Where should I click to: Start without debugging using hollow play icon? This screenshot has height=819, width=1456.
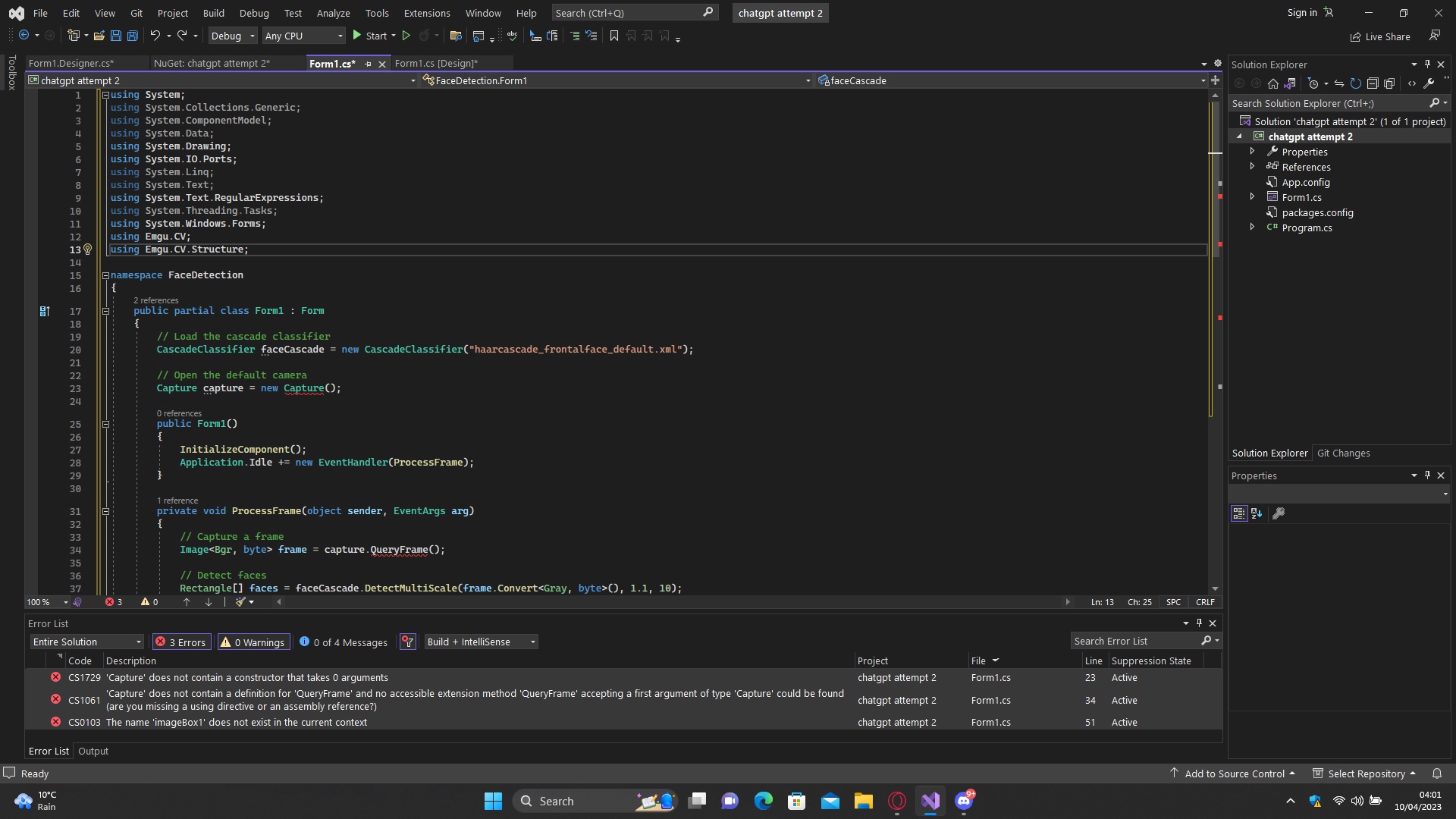(406, 36)
